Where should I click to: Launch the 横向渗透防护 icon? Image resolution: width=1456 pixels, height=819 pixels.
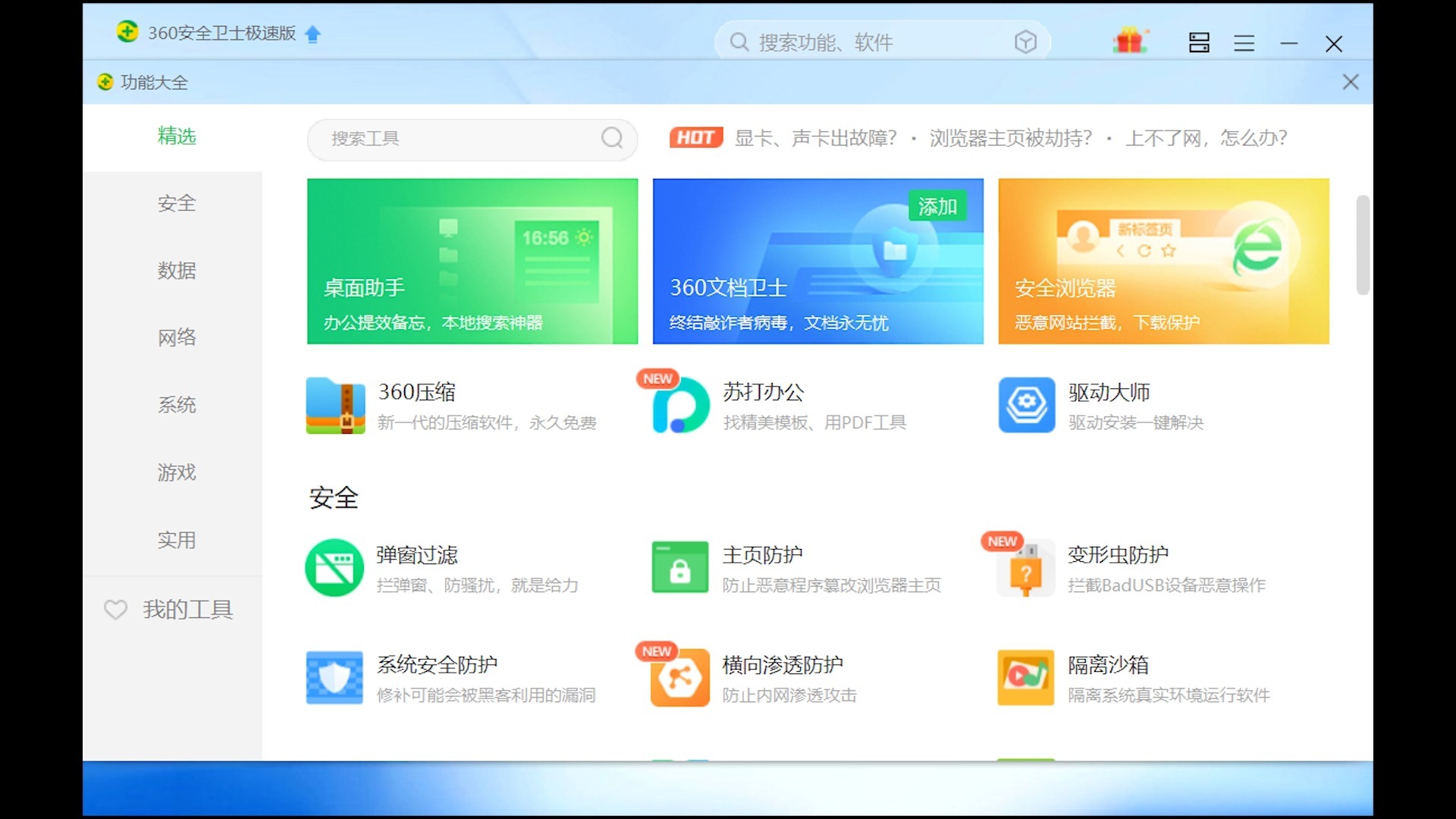tap(680, 678)
